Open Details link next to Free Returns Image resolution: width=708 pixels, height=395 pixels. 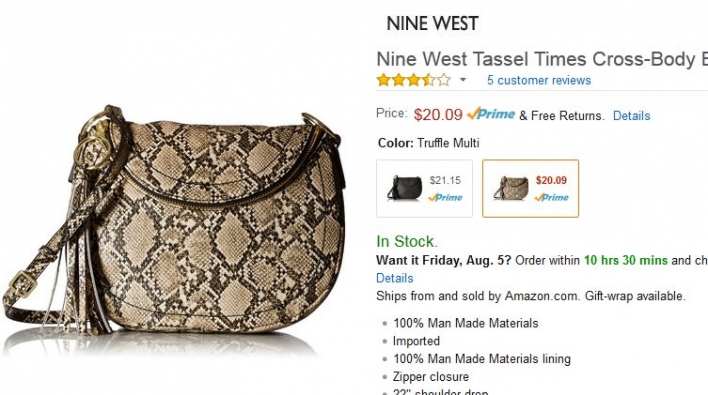point(631,116)
